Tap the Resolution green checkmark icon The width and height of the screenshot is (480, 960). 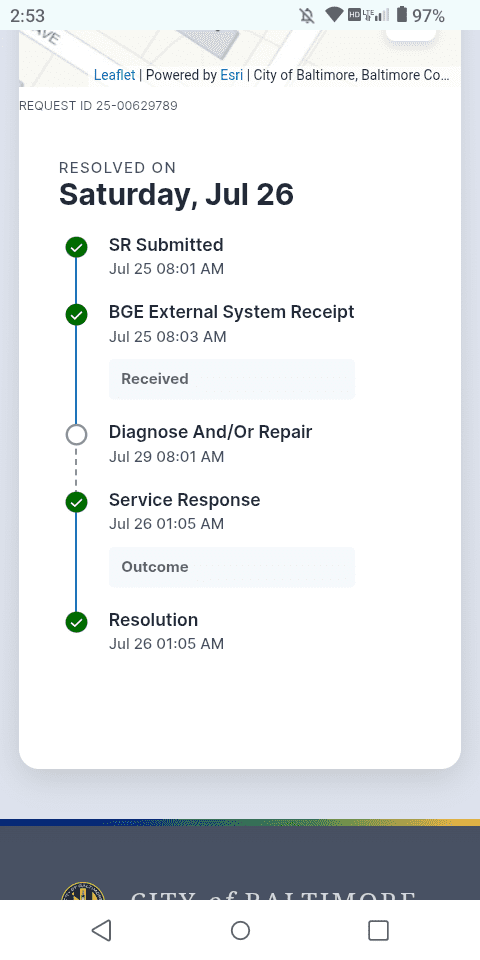tap(77, 622)
